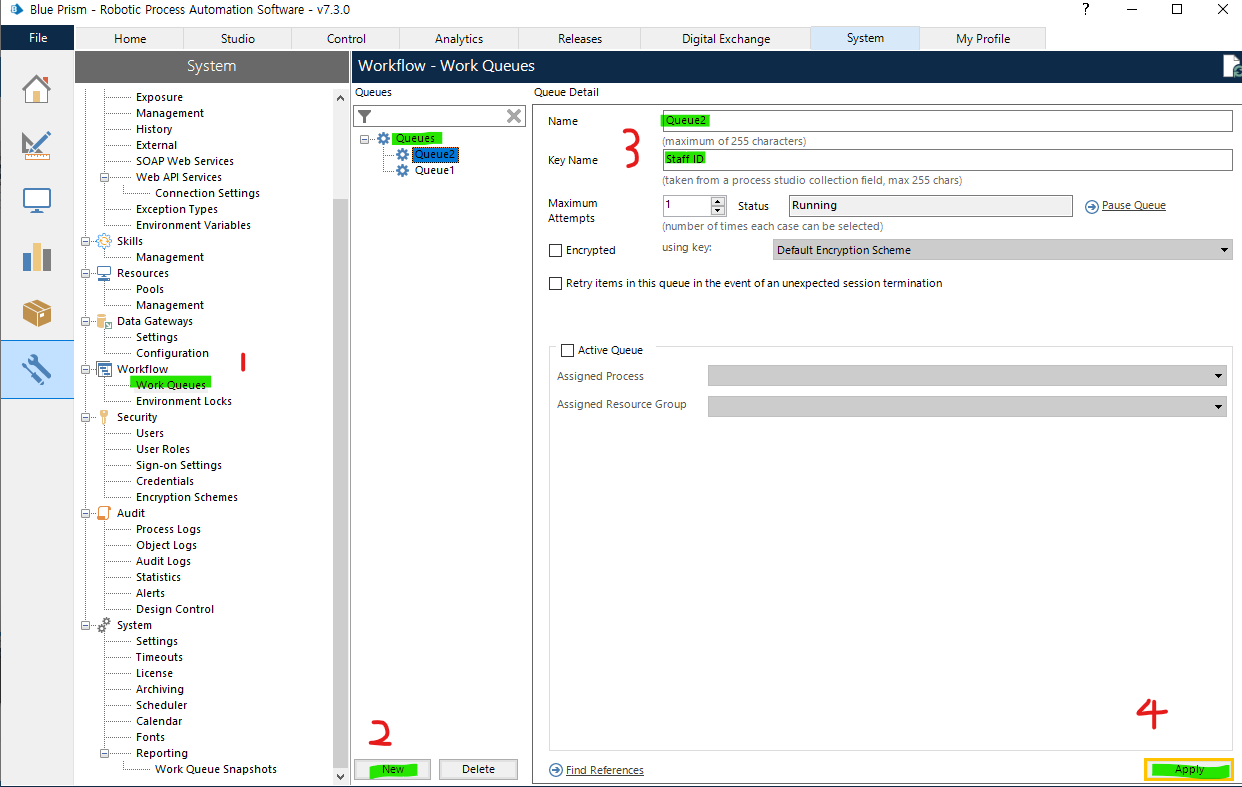
Task: Enable the Active Queue checkbox
Action: 568,350
